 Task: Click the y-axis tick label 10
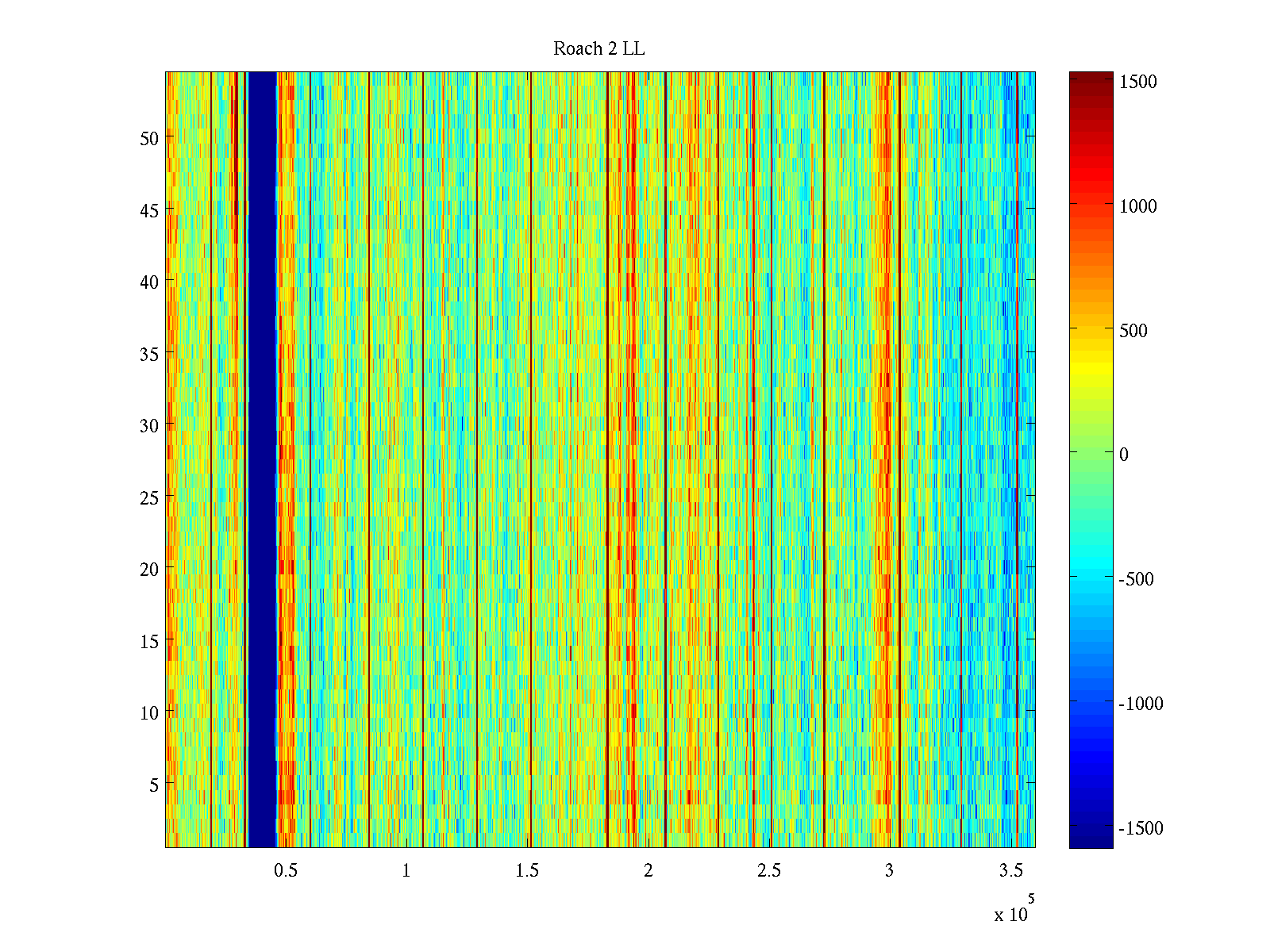[x=149, y=713]
